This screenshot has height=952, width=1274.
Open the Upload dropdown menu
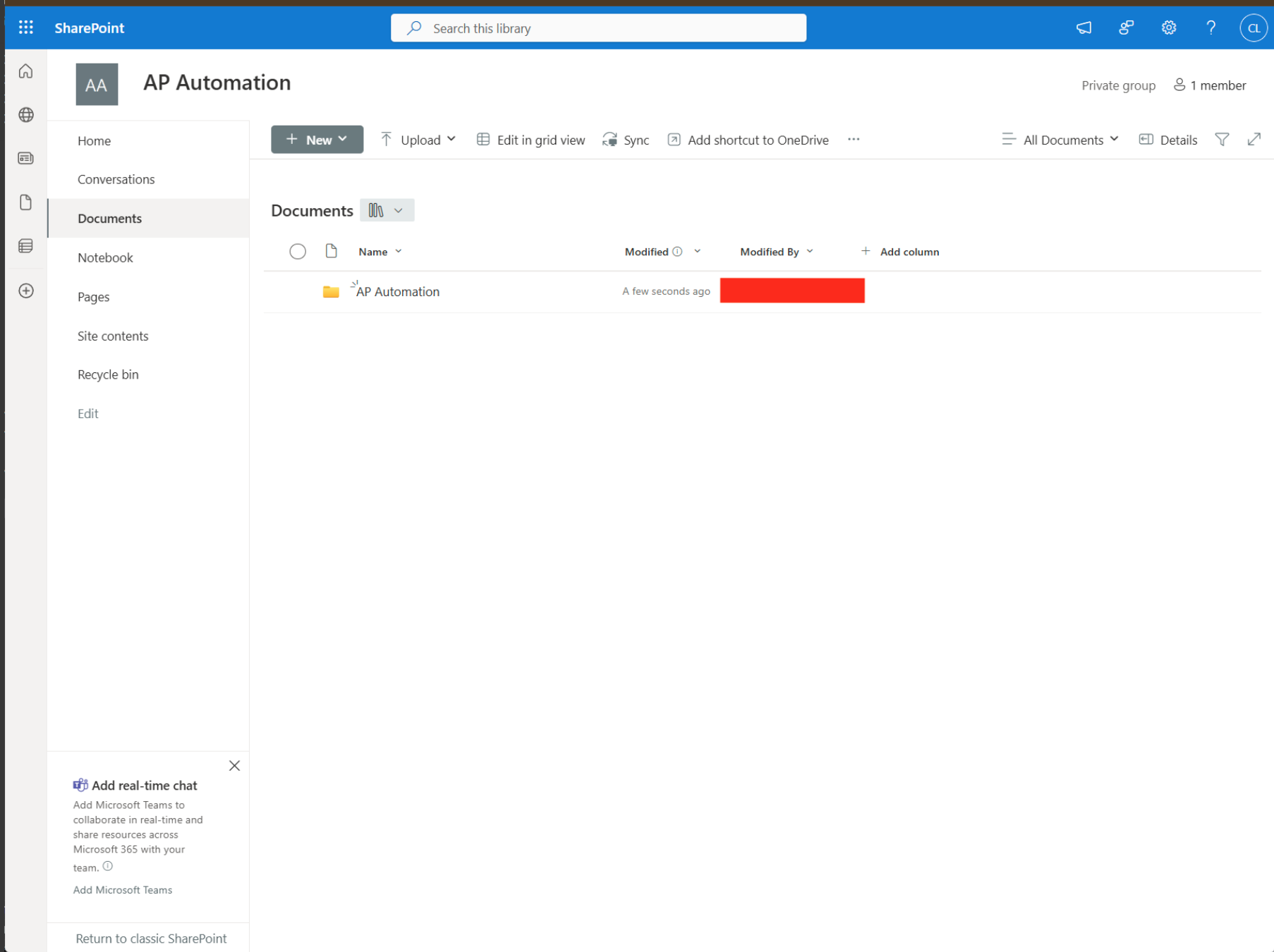(418, 140)
